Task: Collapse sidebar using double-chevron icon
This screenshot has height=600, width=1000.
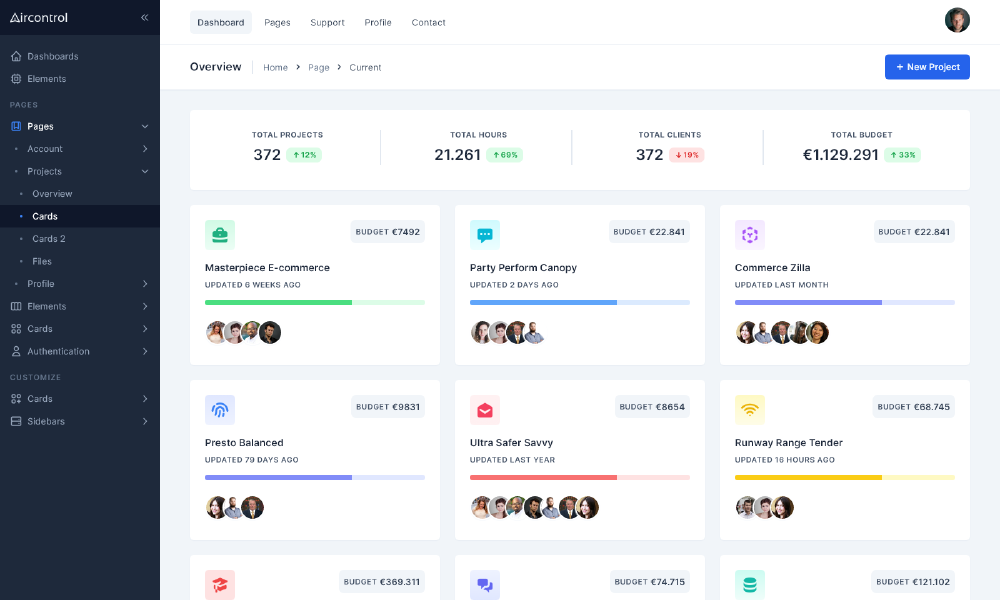Action: pyautogui.click(x=144, y=18)
